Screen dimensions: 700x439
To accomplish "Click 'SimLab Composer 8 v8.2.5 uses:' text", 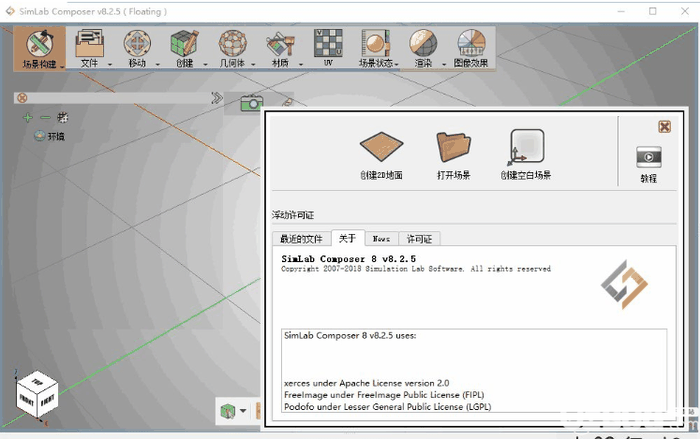I will click(x=350, y=335).
